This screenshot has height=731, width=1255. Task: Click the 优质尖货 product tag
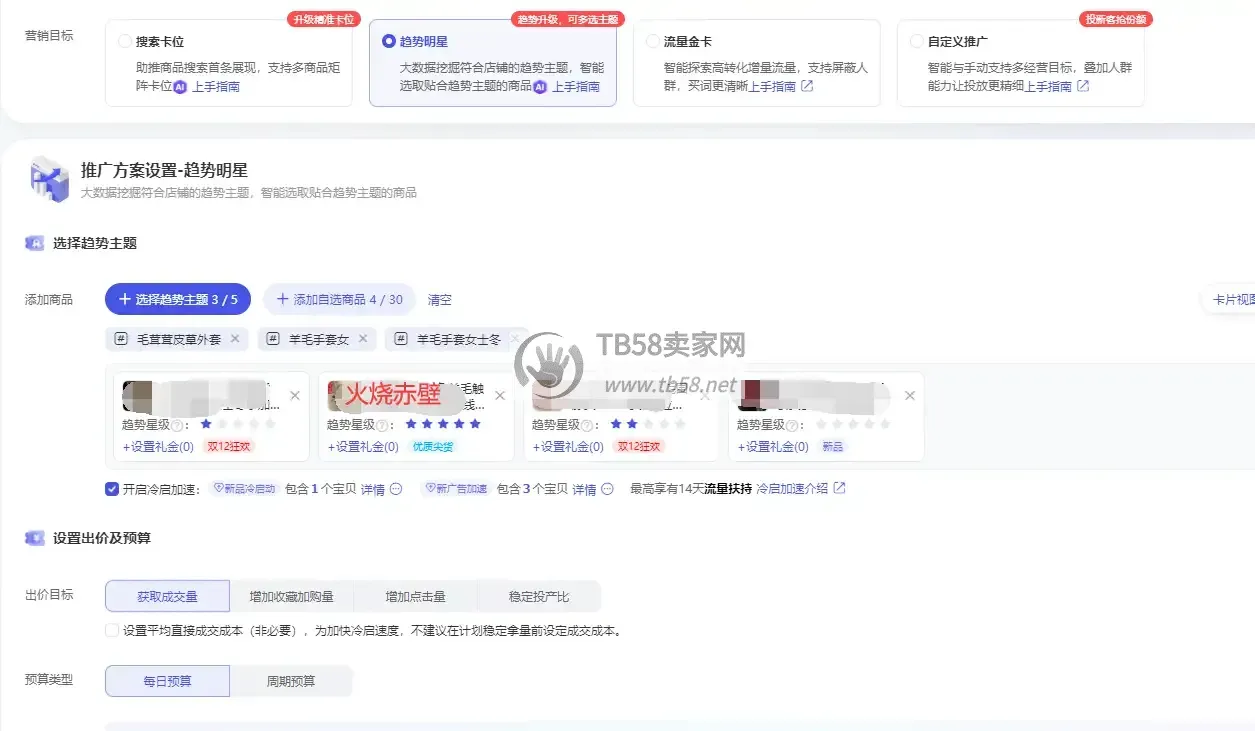(x=433, y=447)
